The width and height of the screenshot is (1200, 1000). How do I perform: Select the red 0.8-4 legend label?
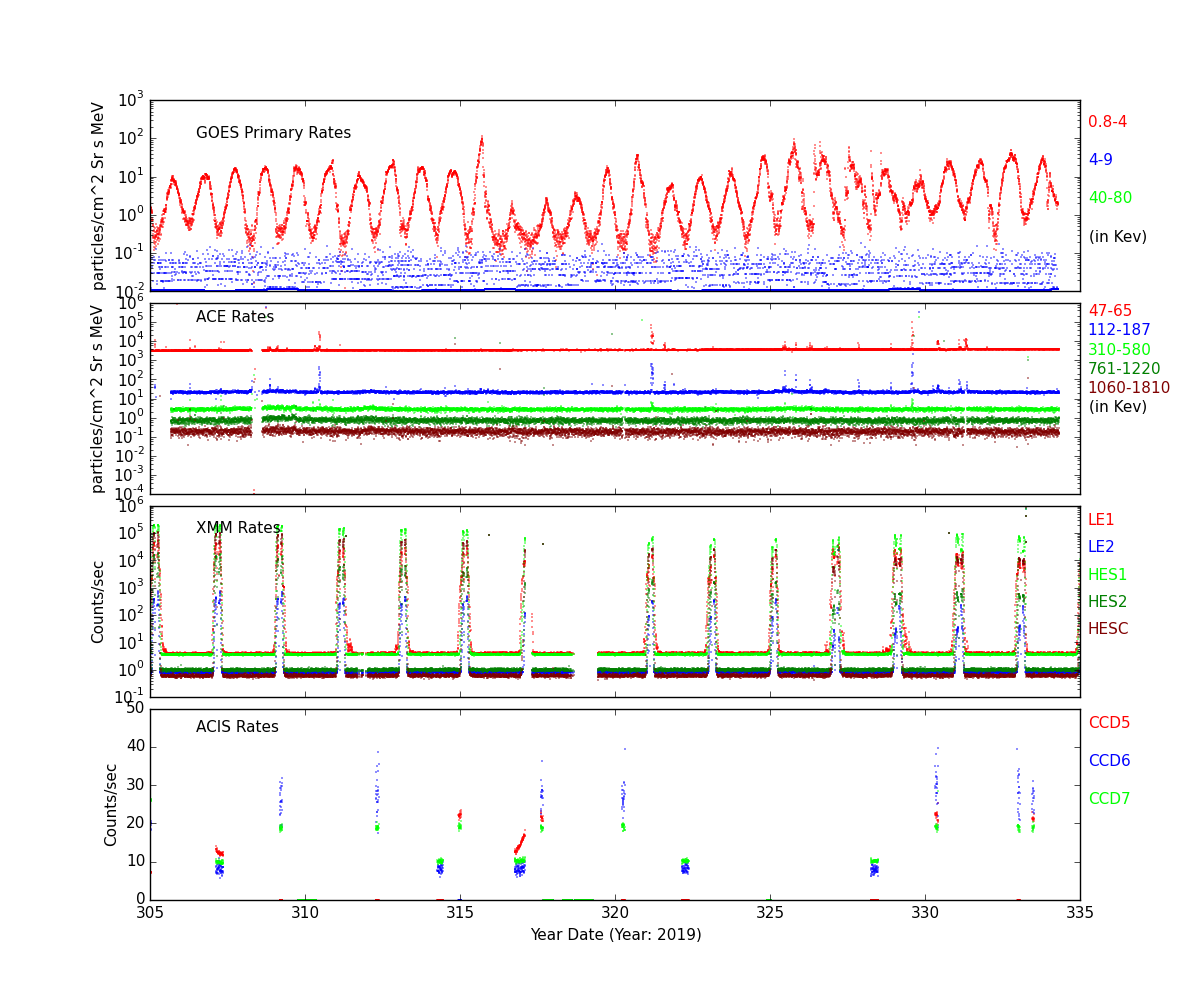(x=1107, y=122)
